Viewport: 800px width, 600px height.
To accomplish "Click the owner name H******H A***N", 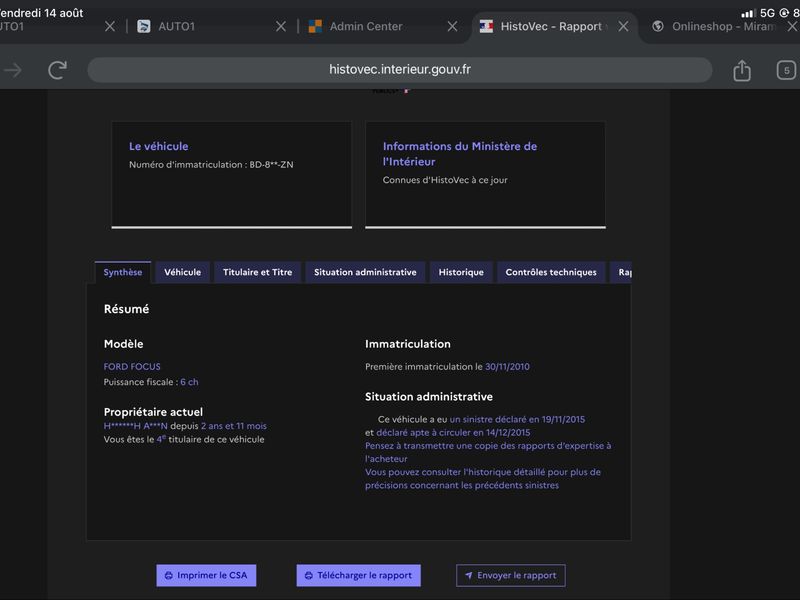I will 136,426.
